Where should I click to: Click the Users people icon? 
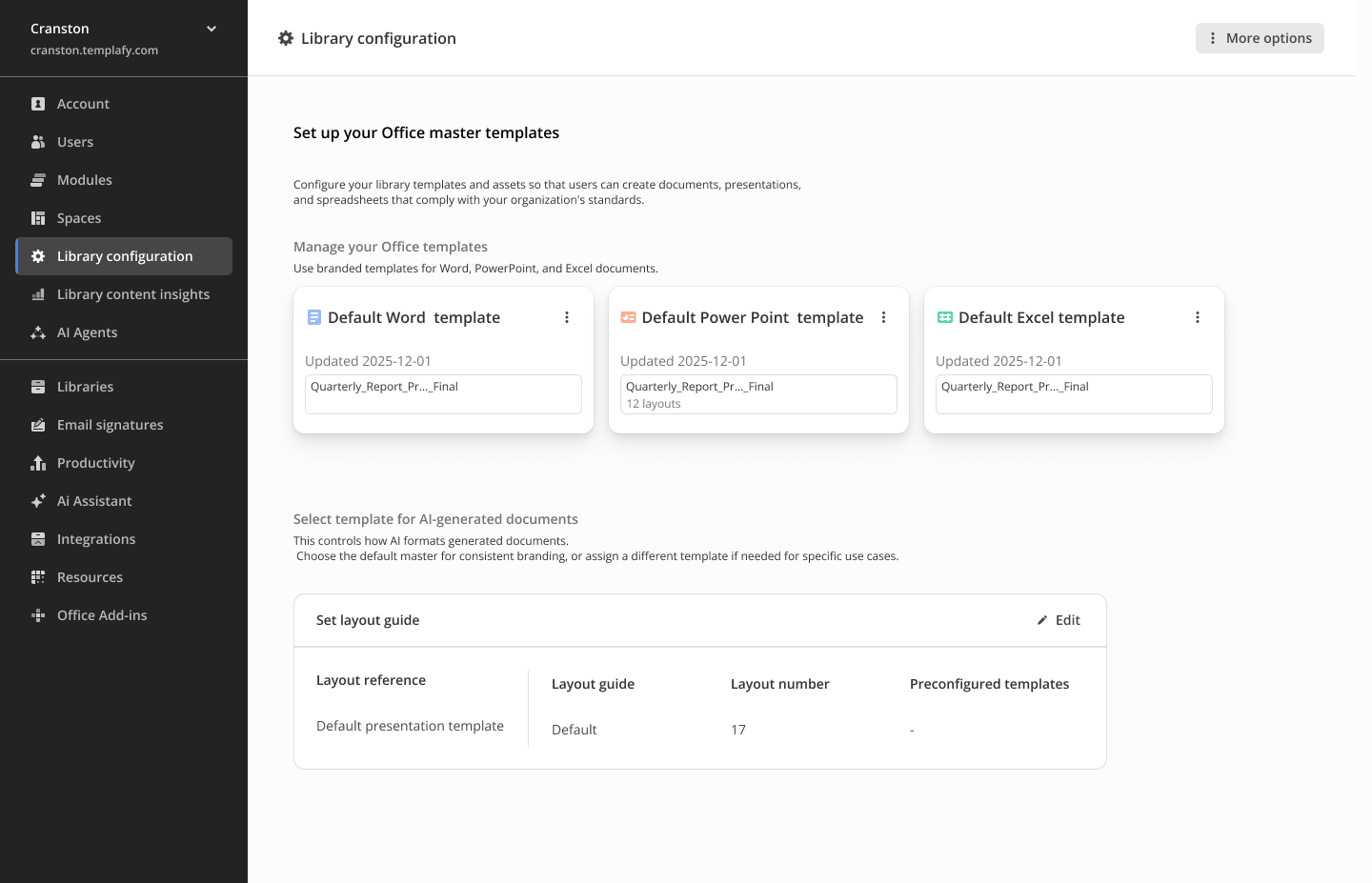38,142
